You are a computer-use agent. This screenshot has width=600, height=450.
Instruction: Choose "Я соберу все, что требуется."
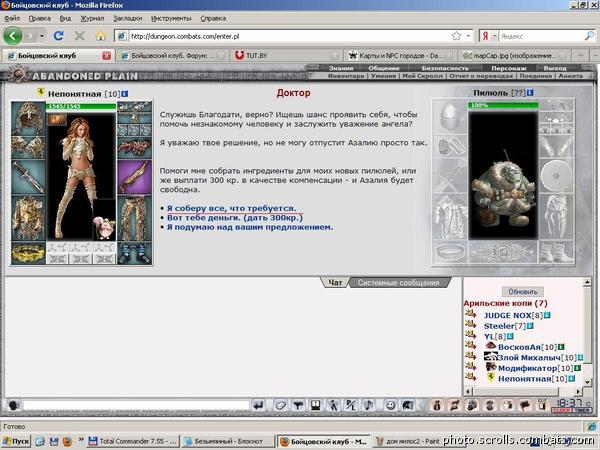point(232,209)
